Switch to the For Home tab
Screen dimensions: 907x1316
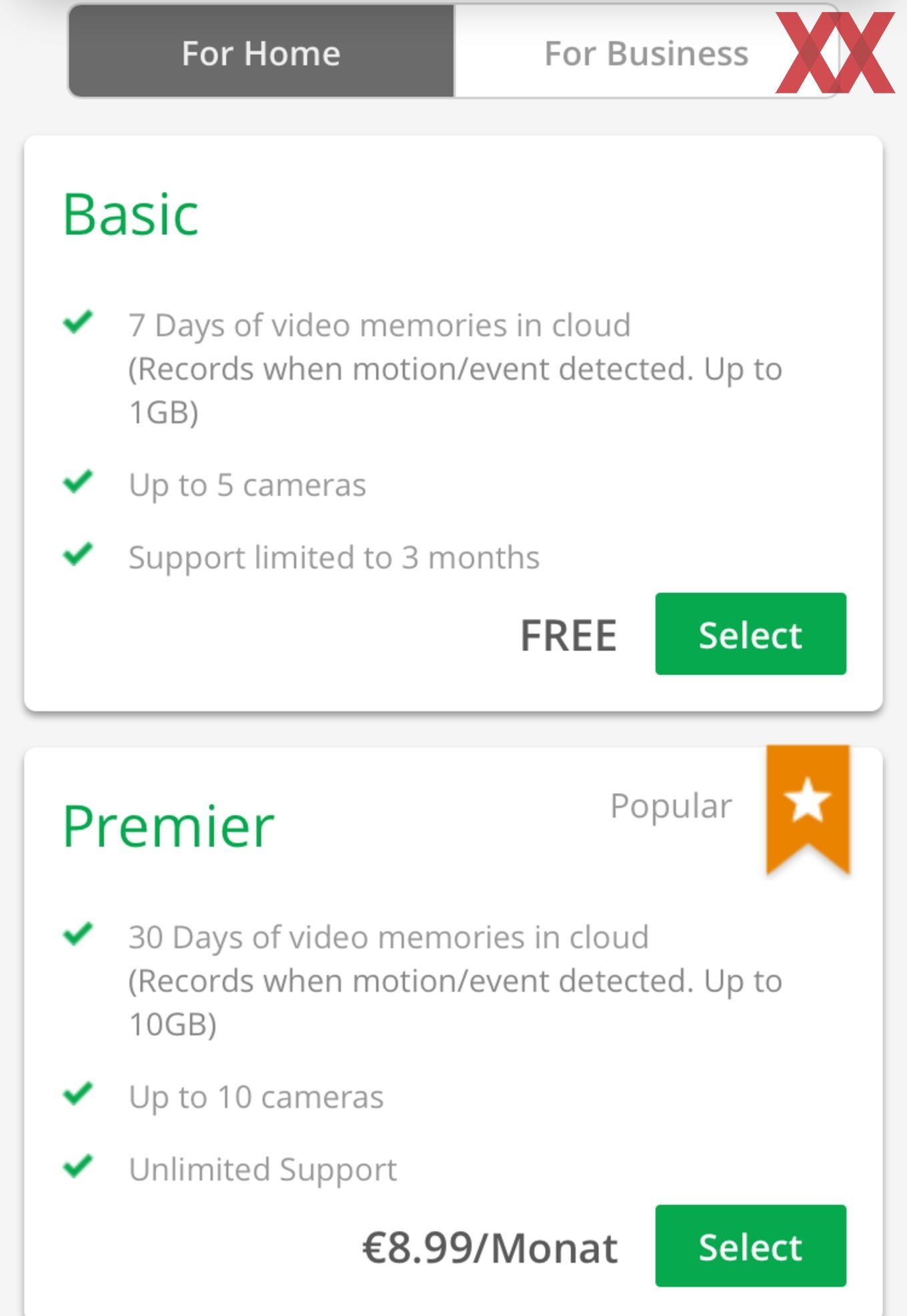(x=261, y=53)
